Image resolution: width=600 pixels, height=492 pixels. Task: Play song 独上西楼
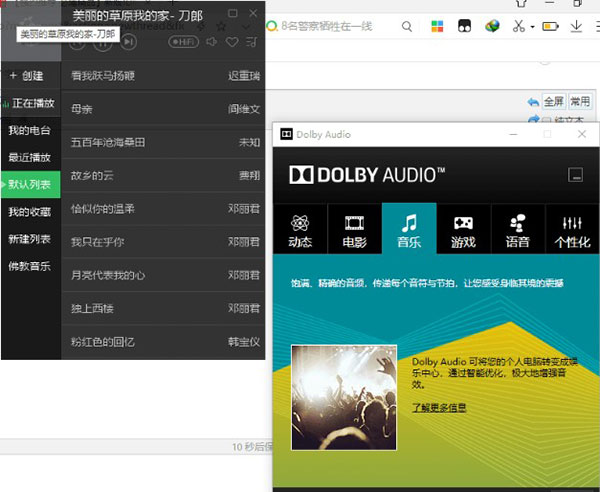pyautogui.click(x=163, y=308)
